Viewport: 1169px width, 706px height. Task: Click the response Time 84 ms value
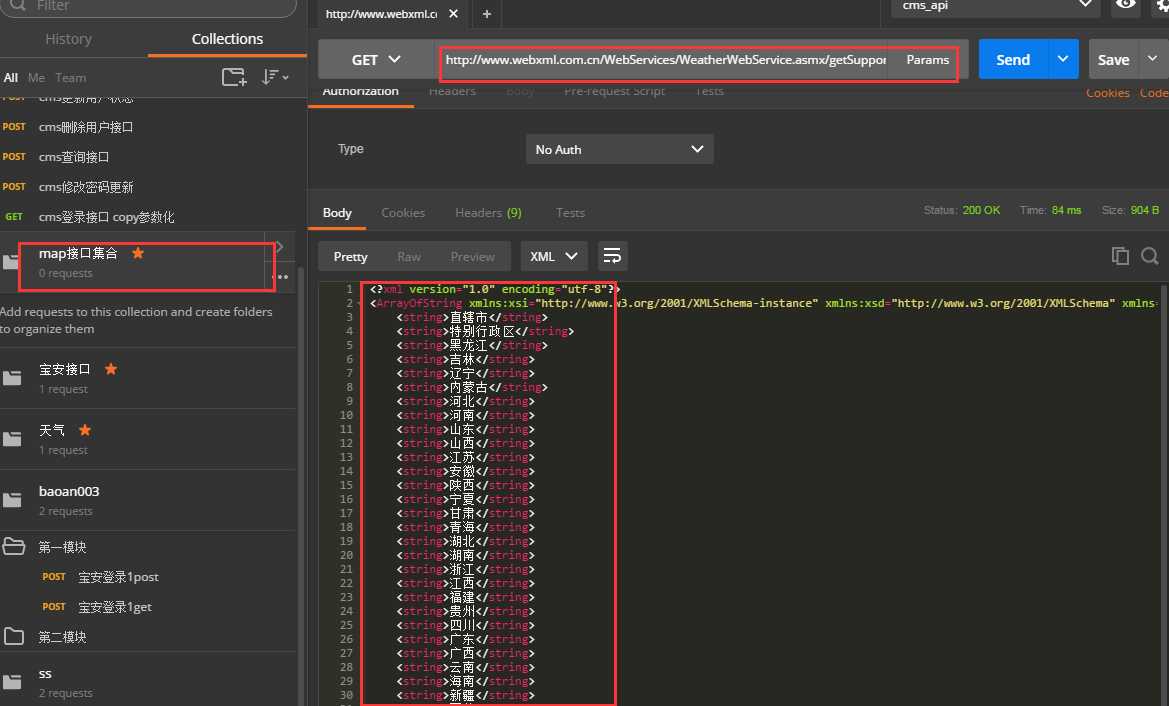1066,210
